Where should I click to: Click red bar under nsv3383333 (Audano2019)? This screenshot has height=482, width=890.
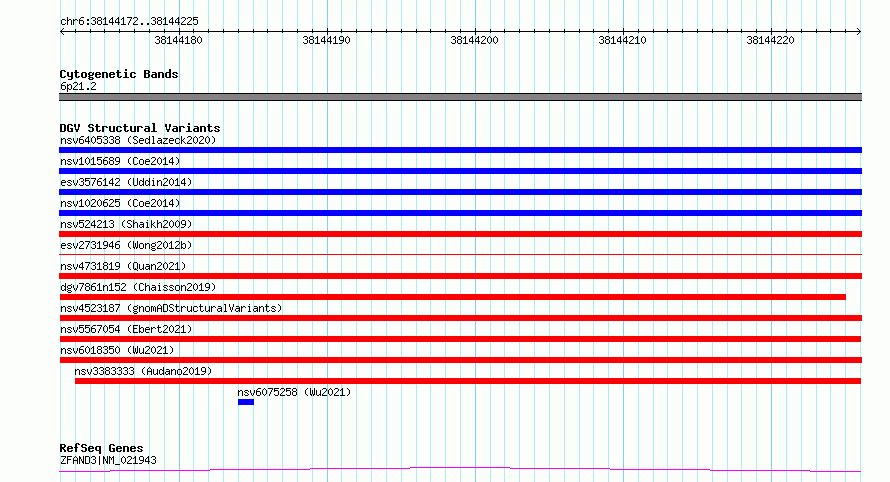click(x=468, y=381)
